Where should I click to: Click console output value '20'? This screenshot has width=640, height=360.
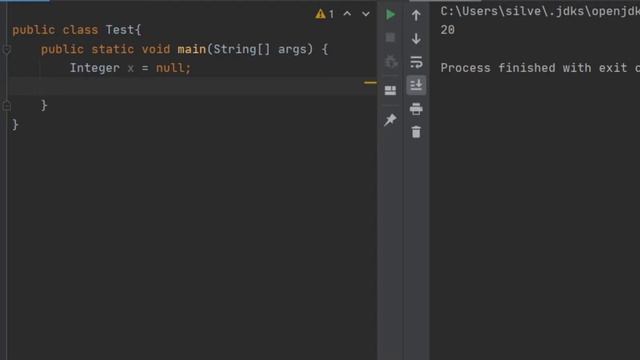point(447,30)
